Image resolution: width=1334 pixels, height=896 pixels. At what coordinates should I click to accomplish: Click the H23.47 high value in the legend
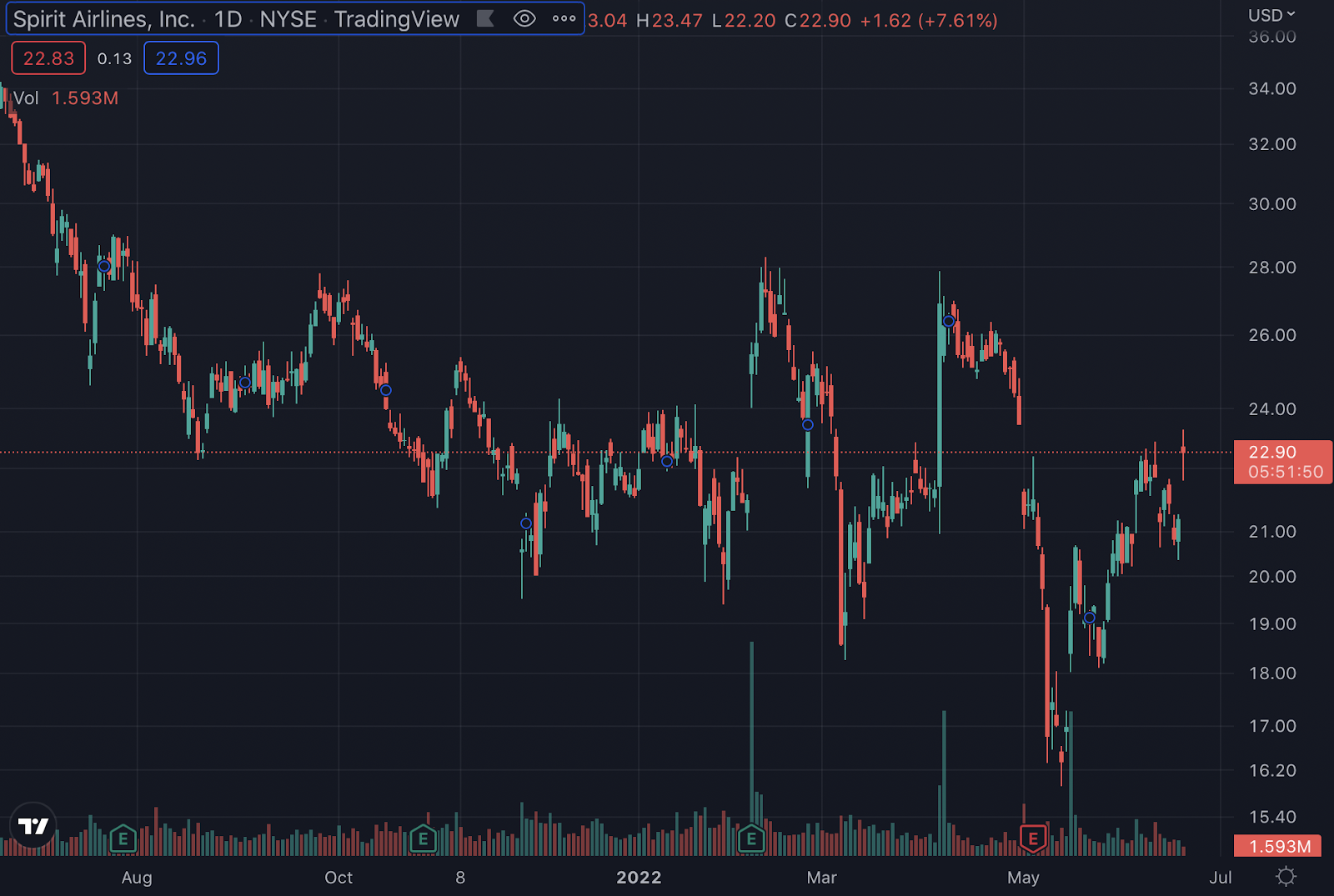pos(670,20)
